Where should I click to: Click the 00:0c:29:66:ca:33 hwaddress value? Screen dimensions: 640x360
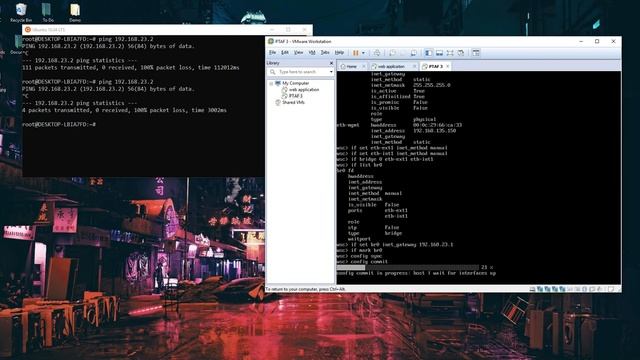pyautogui.click(x=437, y=125)
